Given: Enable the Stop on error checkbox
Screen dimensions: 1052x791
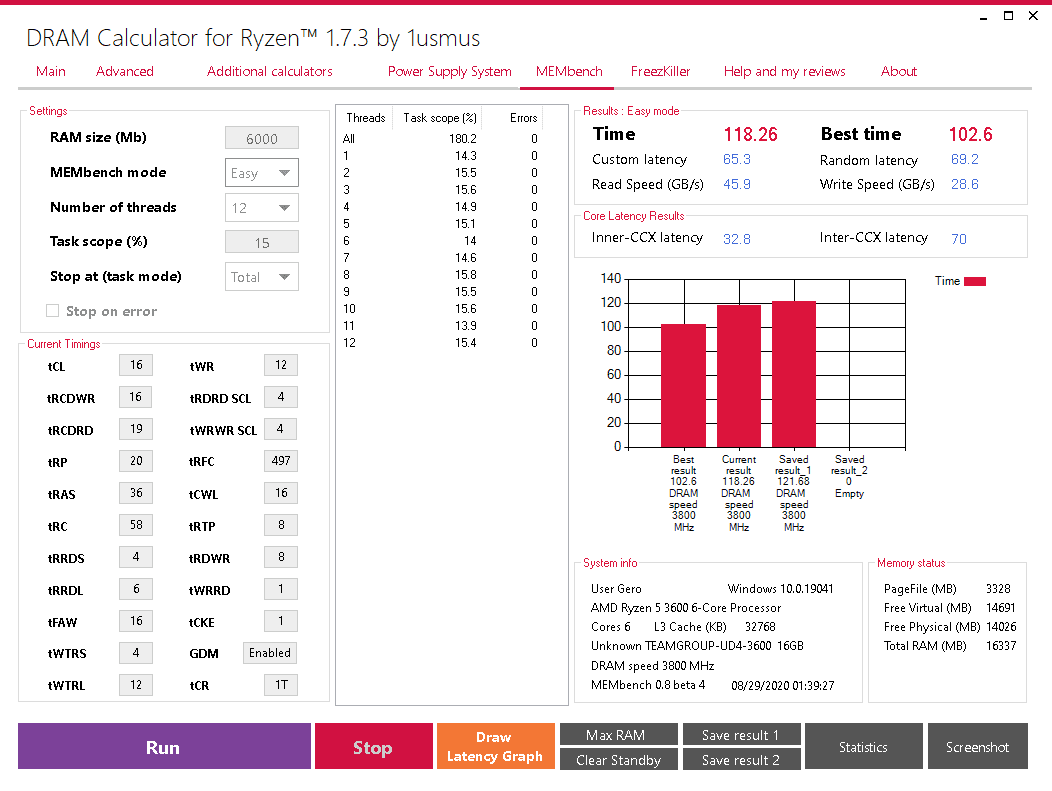Looking at the screenshot, I should pyautogui.click(x=52, y=311).
